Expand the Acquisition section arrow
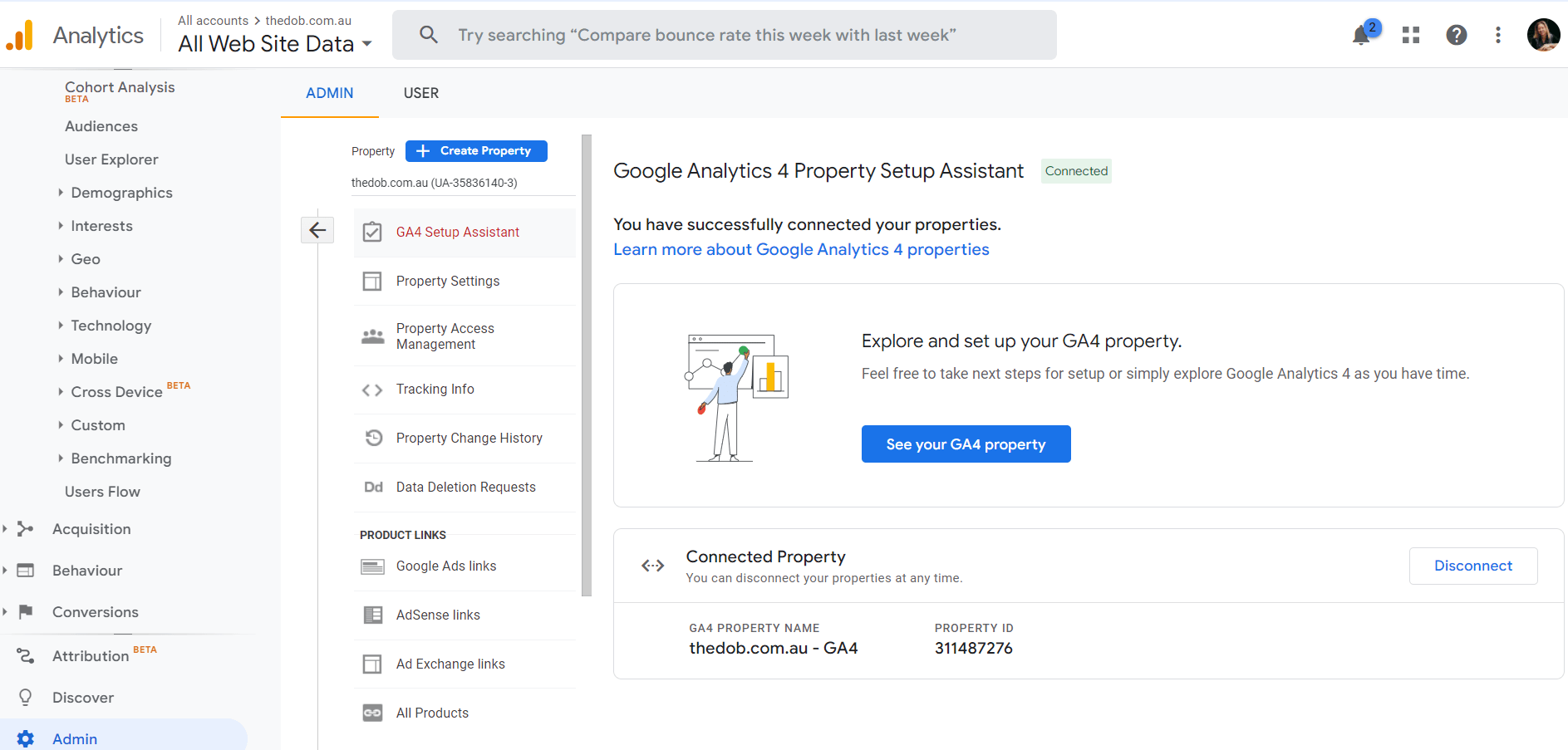 click(5, 529)
